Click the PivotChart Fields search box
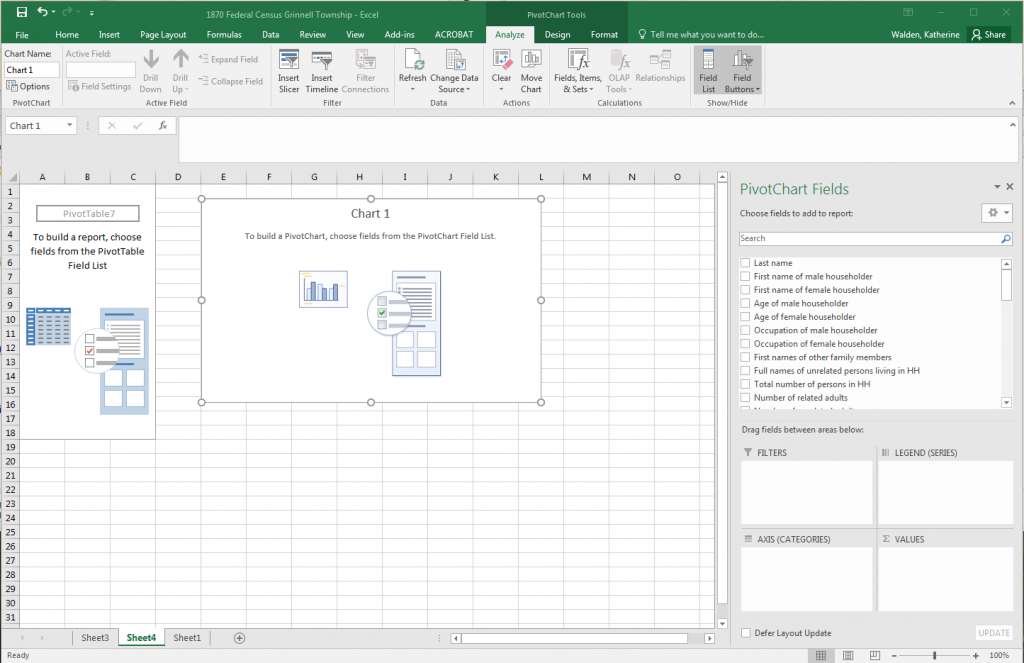This screenshot has height=663, width=1024. tap(868, 239)
